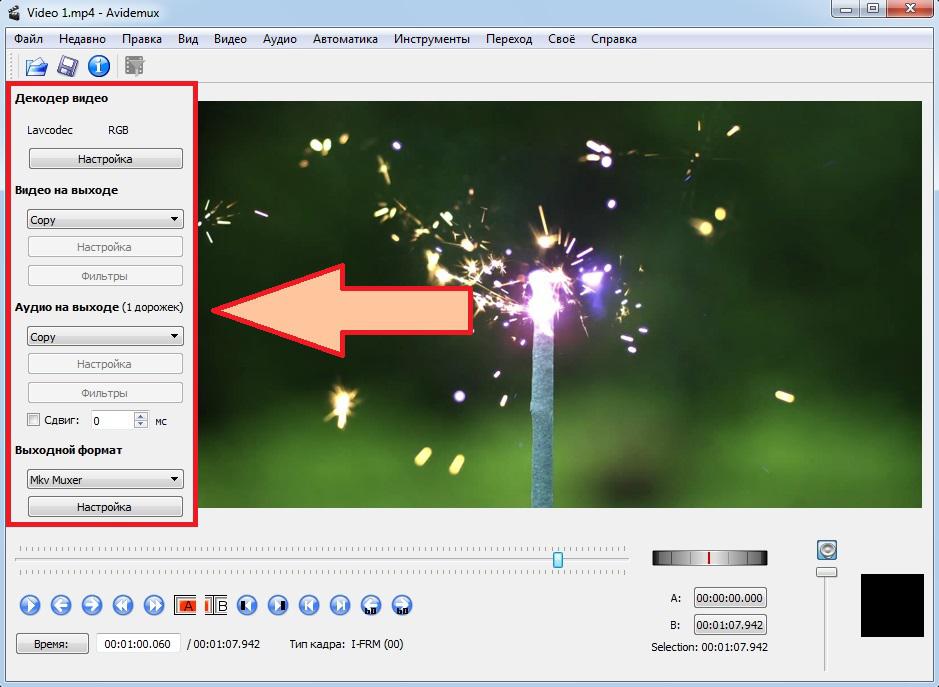
Task: Go to the next frame
Action: [x=92, y=605]
